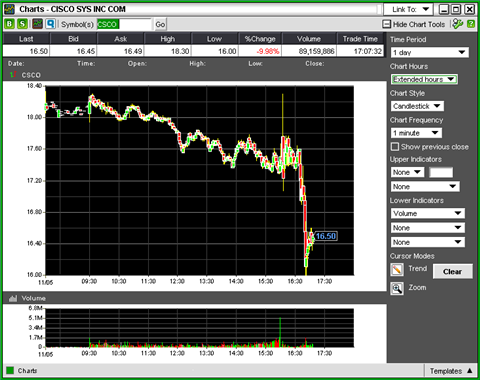Open the Chart Style Candlestick dropdown
480x380 pixels.
417,106
